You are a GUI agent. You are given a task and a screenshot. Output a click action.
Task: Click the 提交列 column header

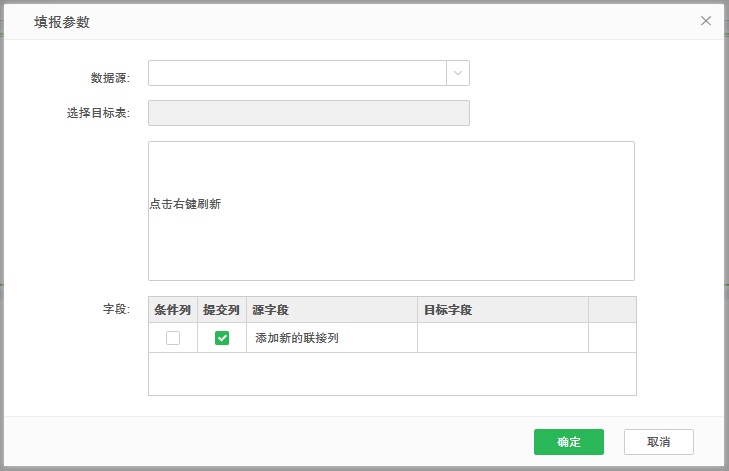point(221,310)
